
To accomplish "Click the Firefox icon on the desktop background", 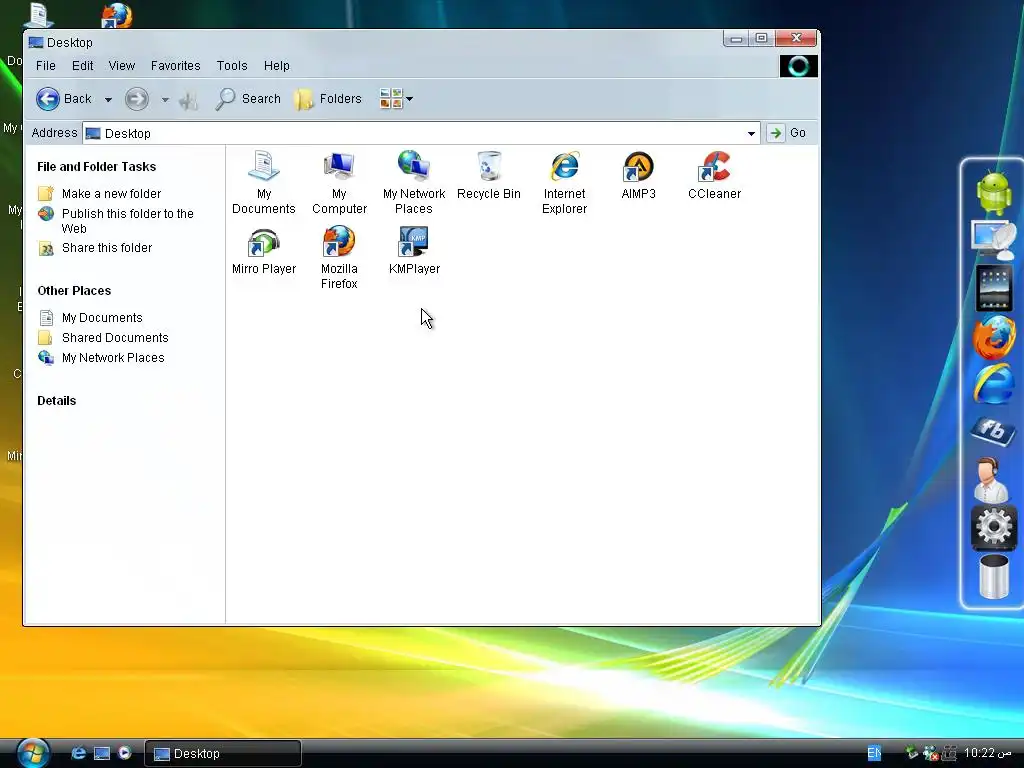I will click(x=117, y=14).
